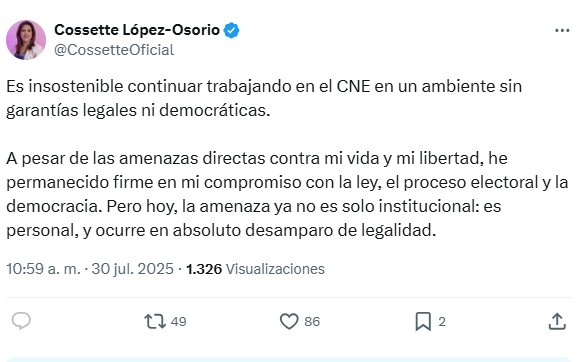586x362 pixels.
Task: Select the 30 jul. 2025 date
Action: [133, 269]
